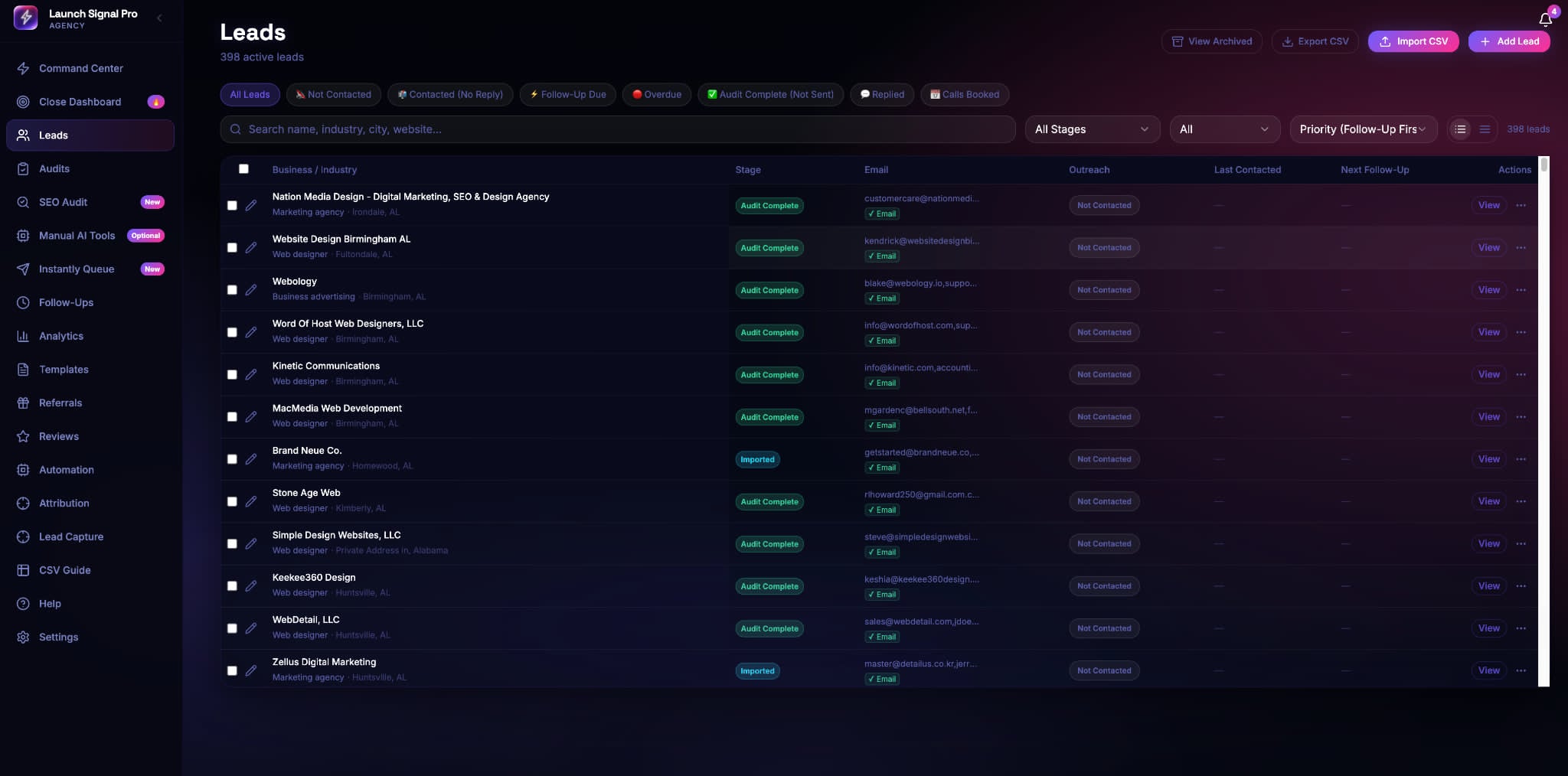Tick the select-all checkbox in the table header
This screenshot has height=776, width=1568.
[243, 169]
